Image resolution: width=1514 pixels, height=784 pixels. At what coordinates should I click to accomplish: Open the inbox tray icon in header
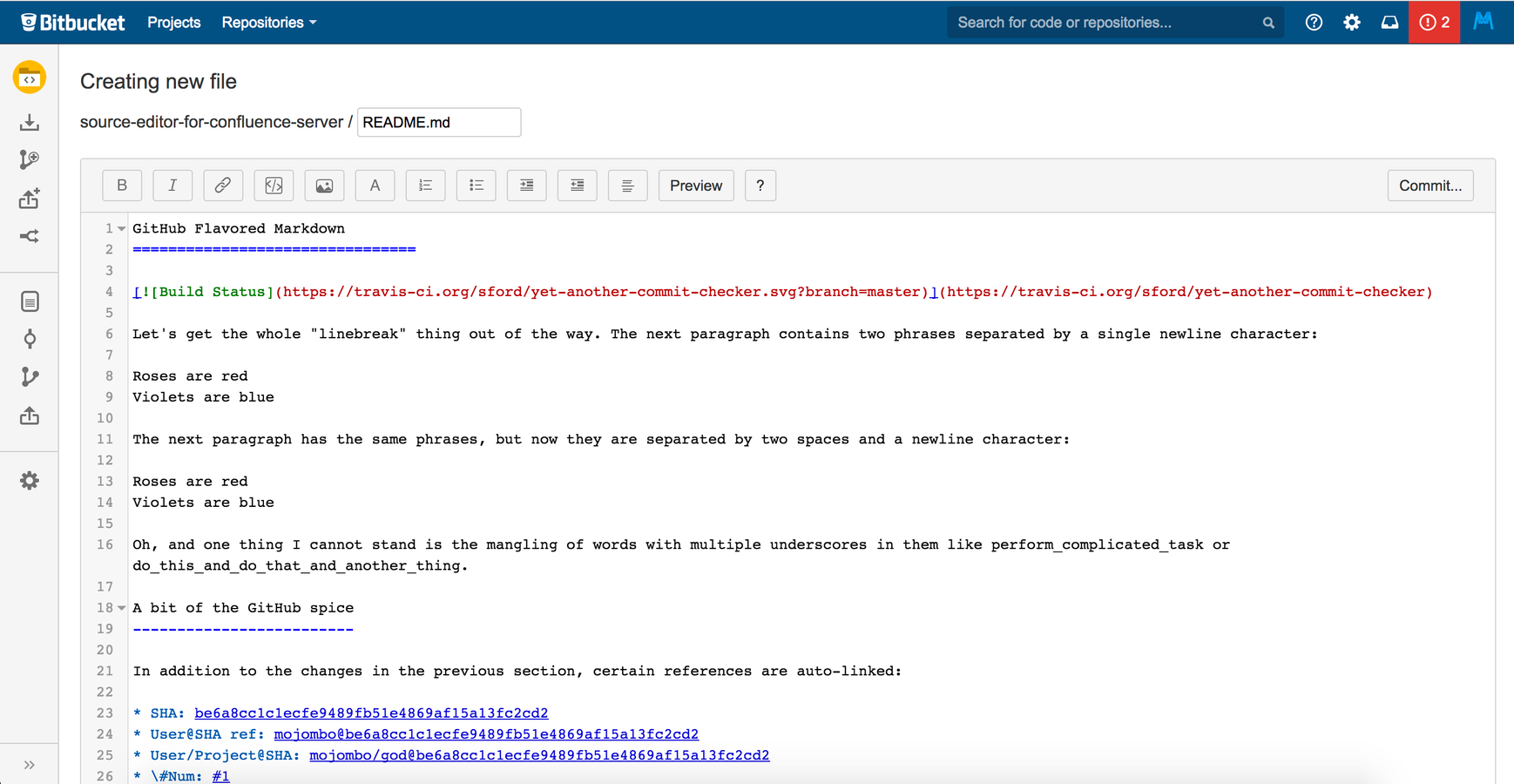(x=1390, y=23)
